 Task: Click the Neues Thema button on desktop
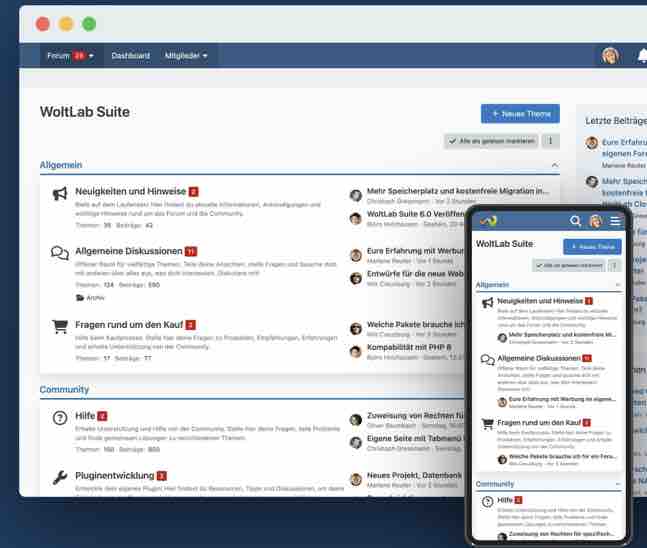pyautogui.click(x=520, y=113)
